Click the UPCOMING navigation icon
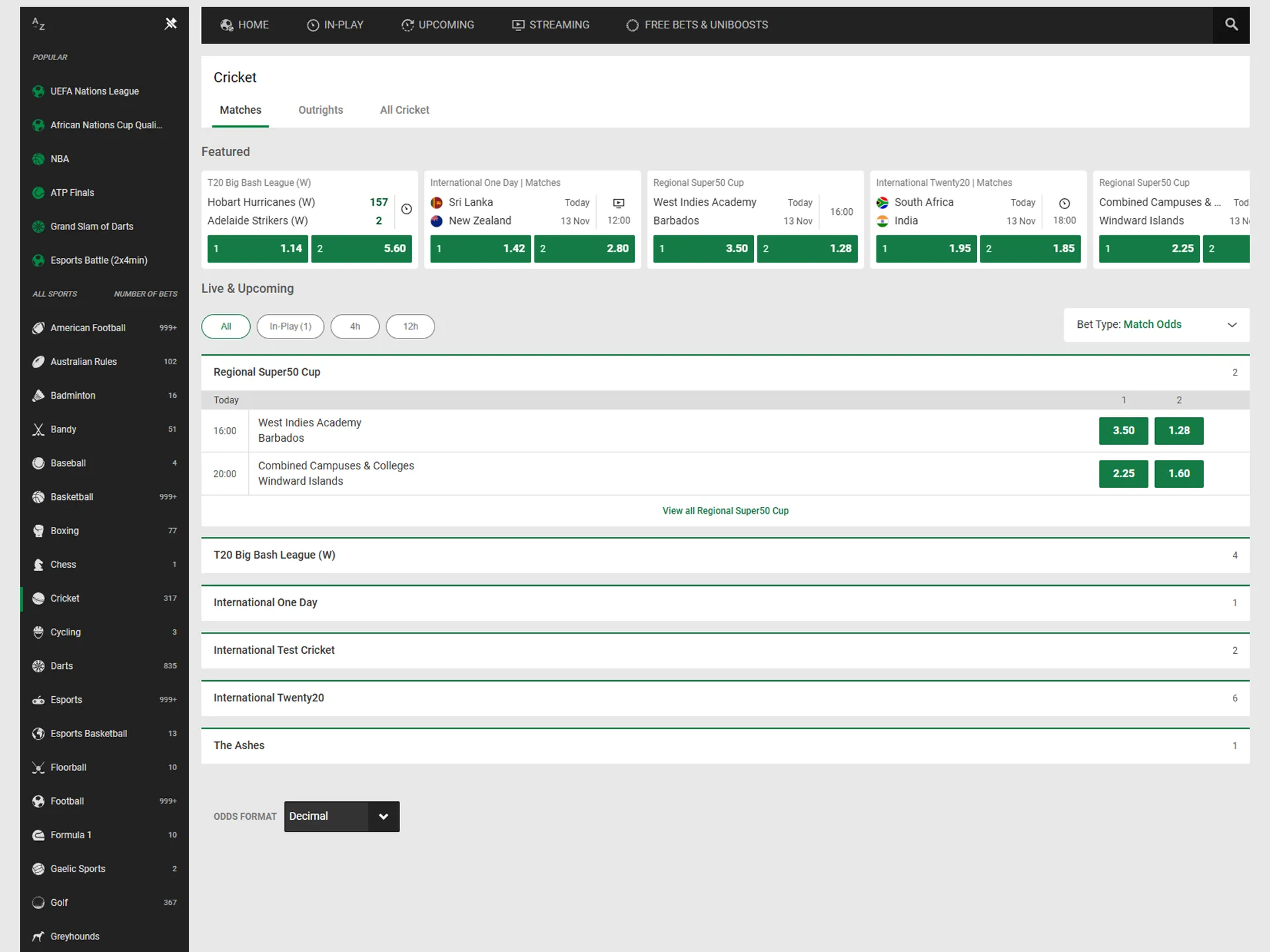 coord(407,25)
